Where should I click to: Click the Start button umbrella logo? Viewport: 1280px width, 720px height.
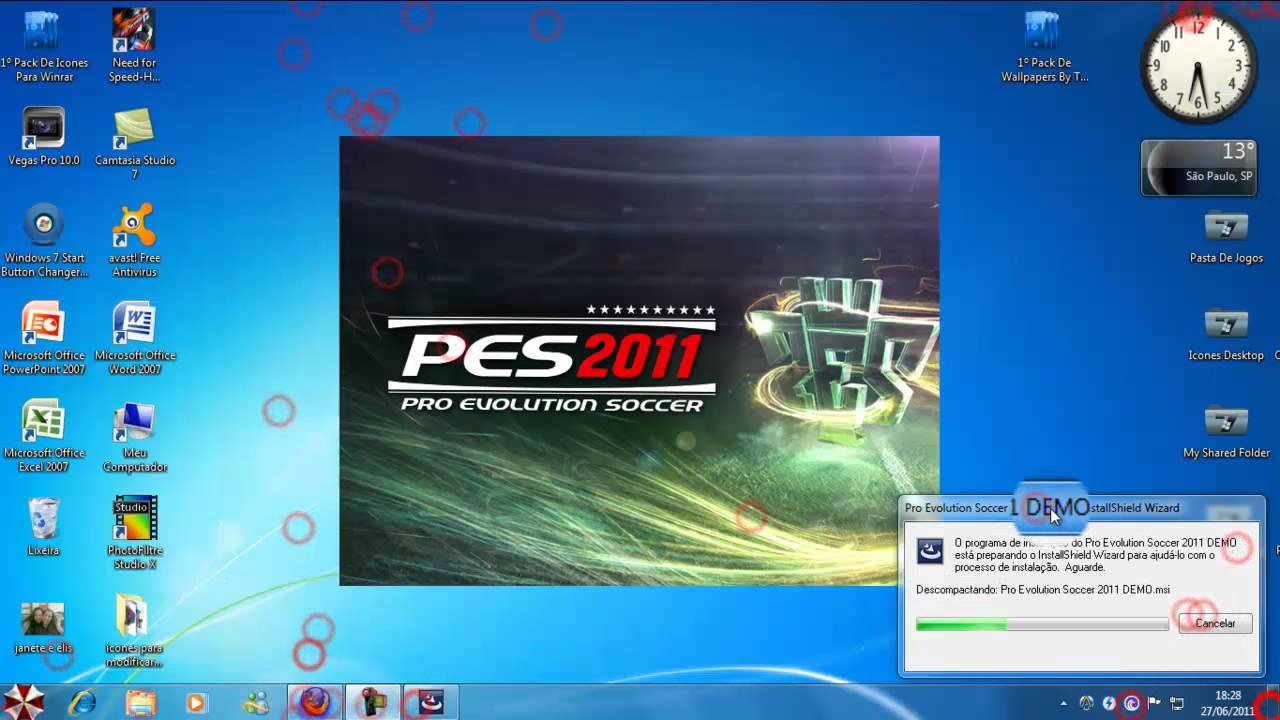(23, 702)
